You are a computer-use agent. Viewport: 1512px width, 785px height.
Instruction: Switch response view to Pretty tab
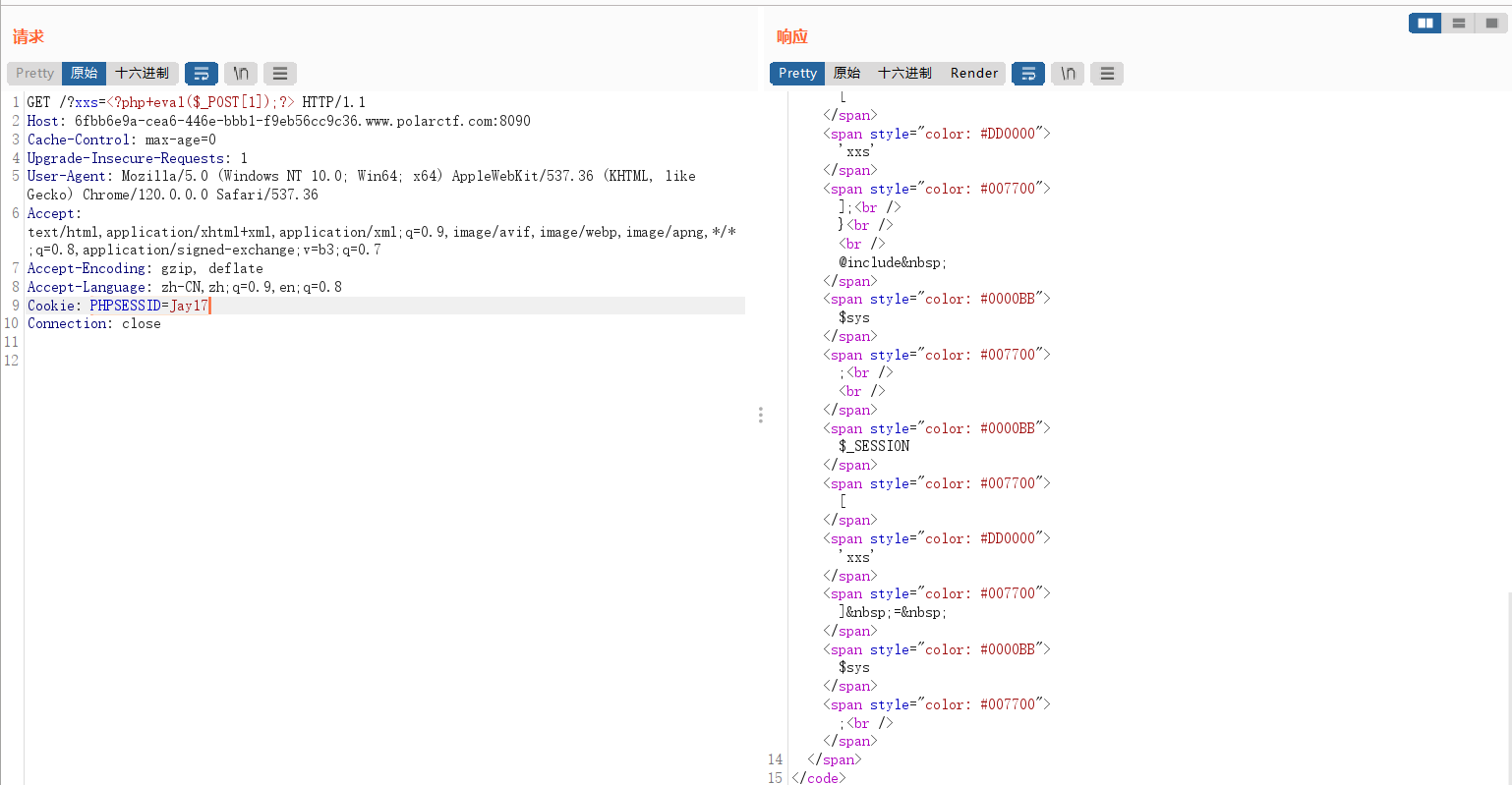pyautogui.click(x=797, y=74)
